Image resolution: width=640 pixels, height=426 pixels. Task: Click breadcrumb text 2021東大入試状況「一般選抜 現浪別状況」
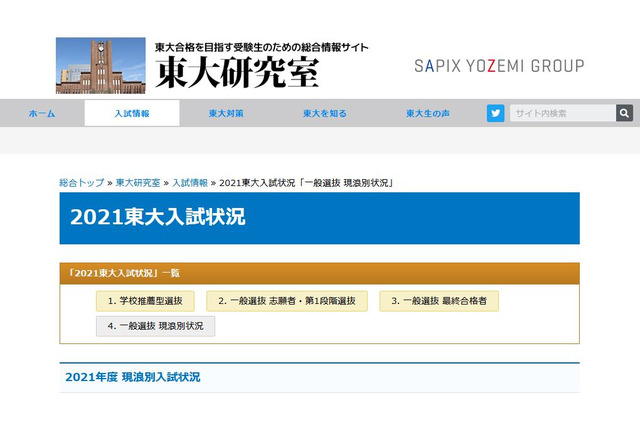click(307, 183)
